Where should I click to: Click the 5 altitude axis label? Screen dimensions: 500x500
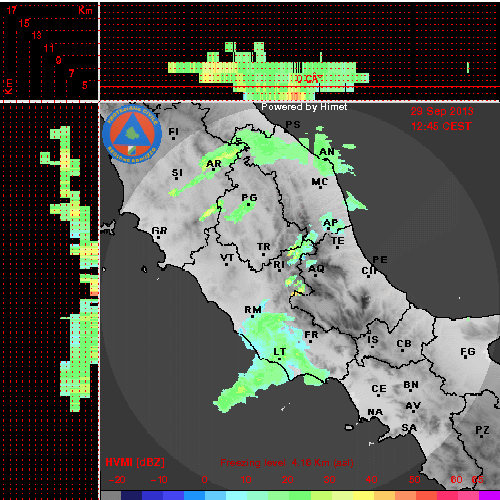coord(85,85)
